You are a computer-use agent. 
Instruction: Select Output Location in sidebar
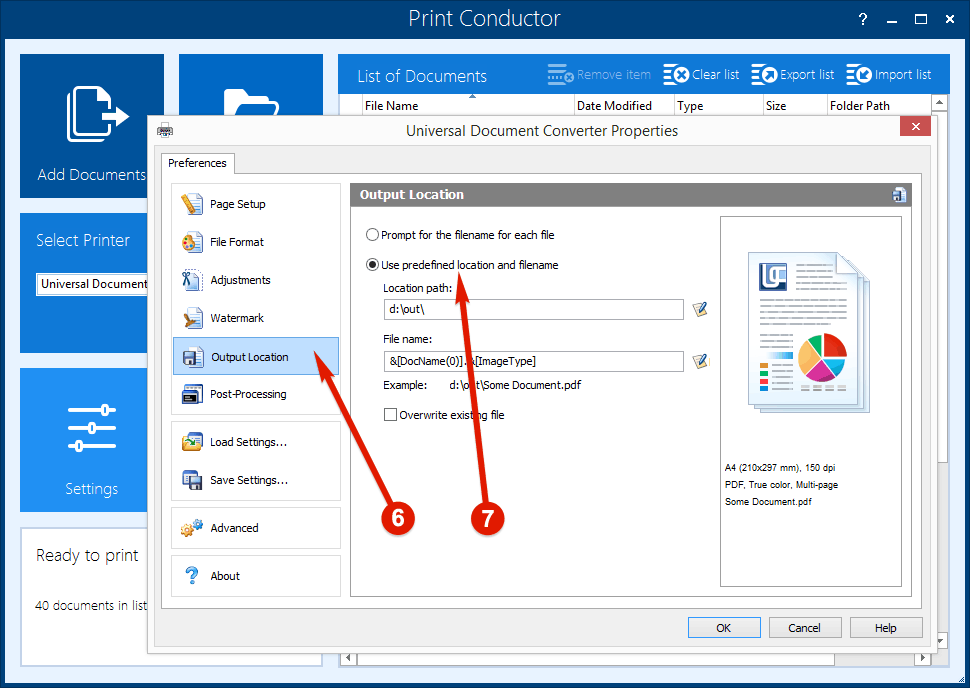(x=255, y=356)
